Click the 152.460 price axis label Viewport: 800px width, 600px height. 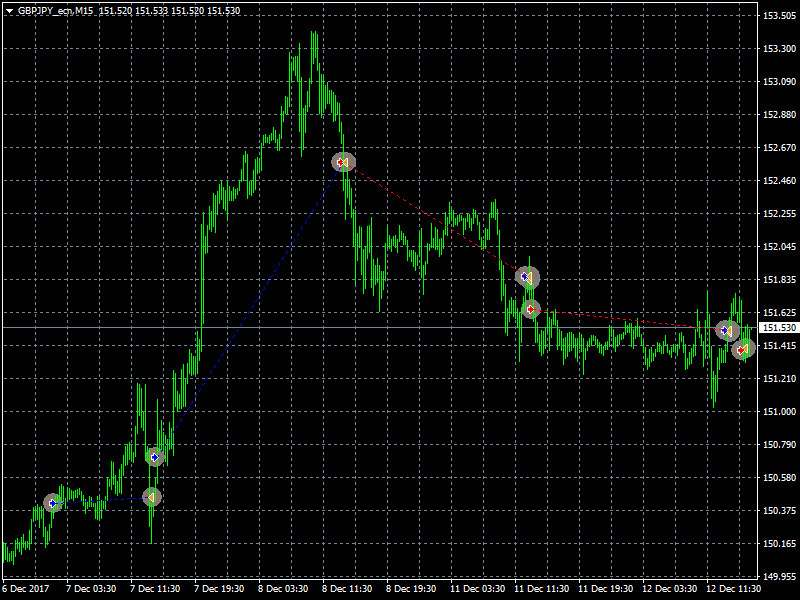click(x=779, y=181)
